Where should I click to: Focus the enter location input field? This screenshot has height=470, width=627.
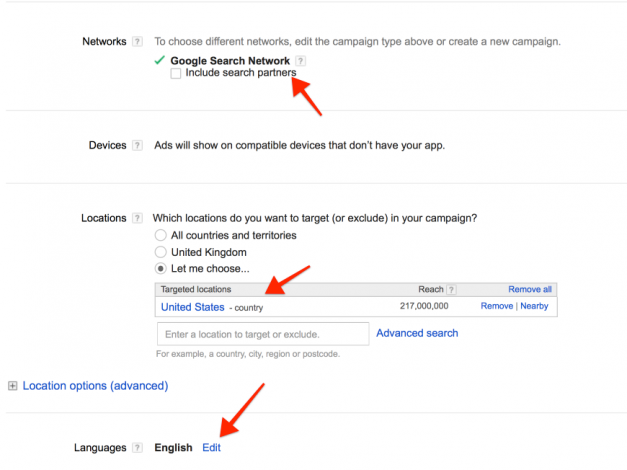point(263,333)
